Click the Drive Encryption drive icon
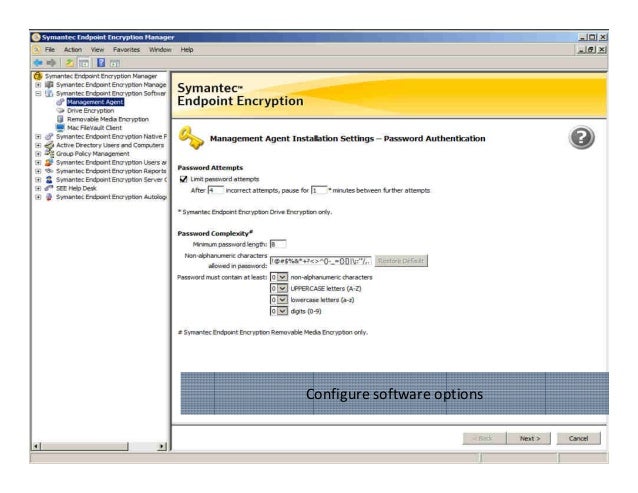Image resolution: width=638 pixels, height=493 pixels. (60, 110)
